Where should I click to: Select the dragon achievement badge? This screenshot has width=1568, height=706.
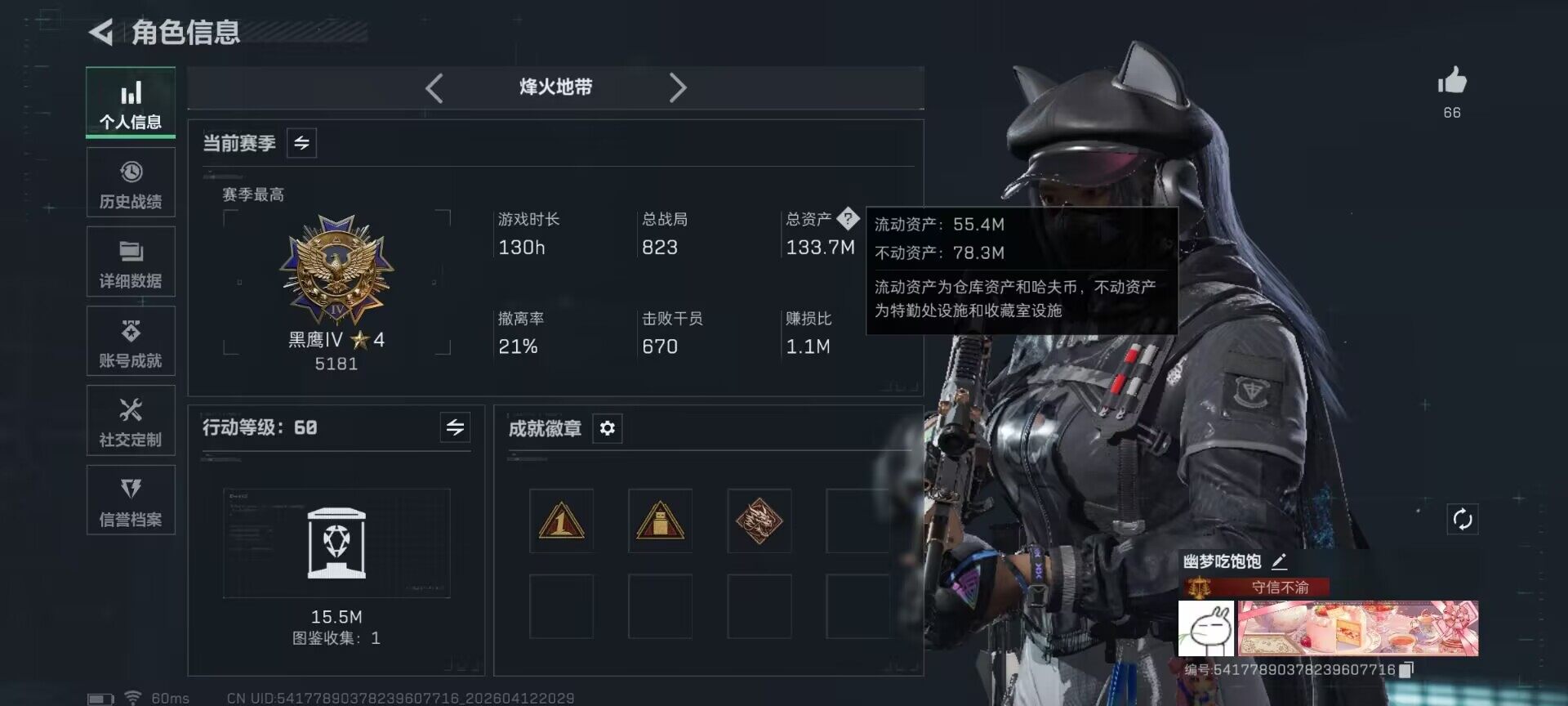[759, 521]
